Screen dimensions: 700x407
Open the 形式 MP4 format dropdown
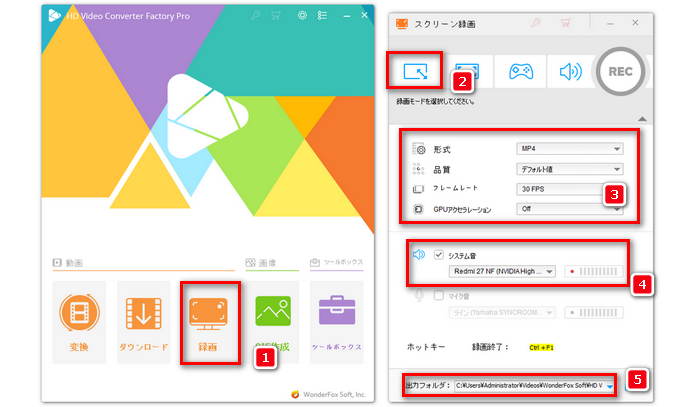tap(570, 149)
